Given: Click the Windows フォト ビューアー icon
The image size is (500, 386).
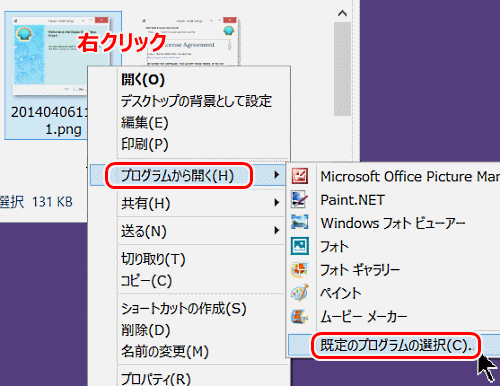Looking at the screenshot, I should tap(300, 222).
